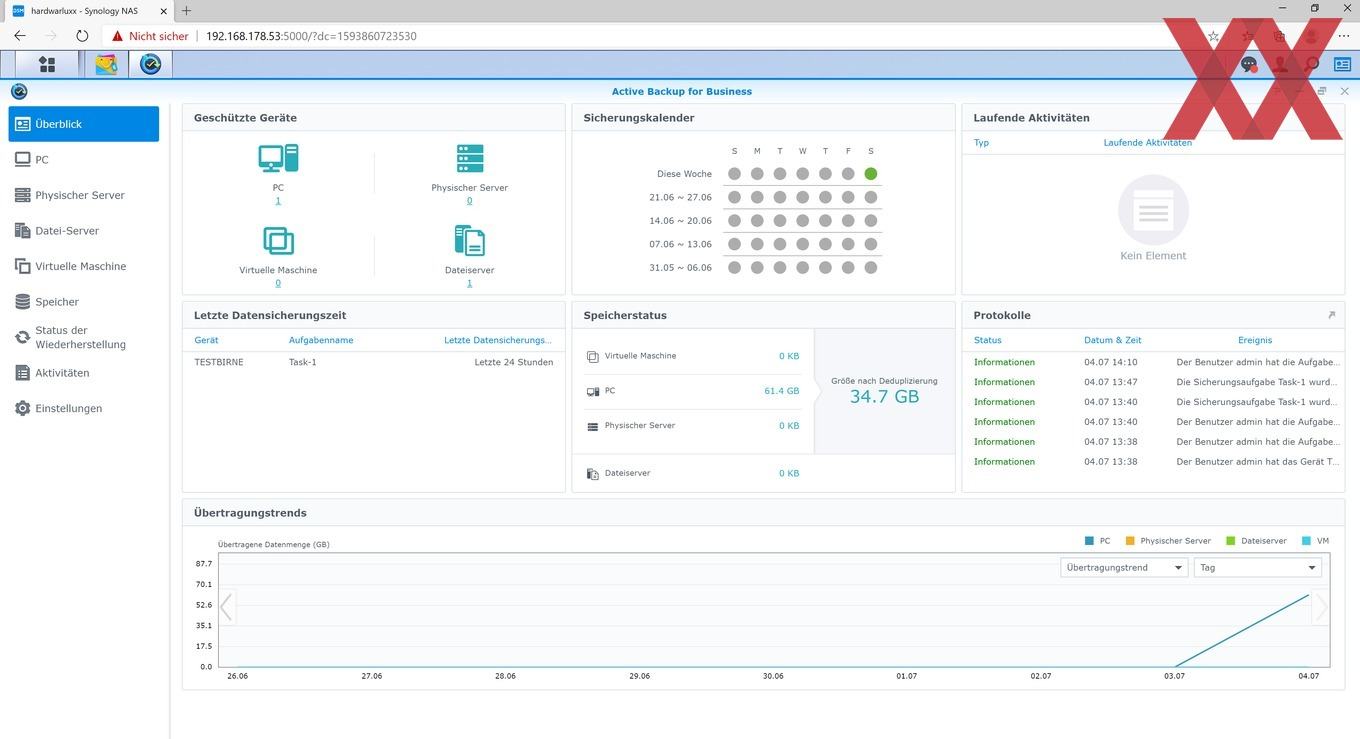Screen dimensions: 1360x739
Task: Click the Dateiserver icon in Geschützte Geräte
Action: click(x=470, y=241)
